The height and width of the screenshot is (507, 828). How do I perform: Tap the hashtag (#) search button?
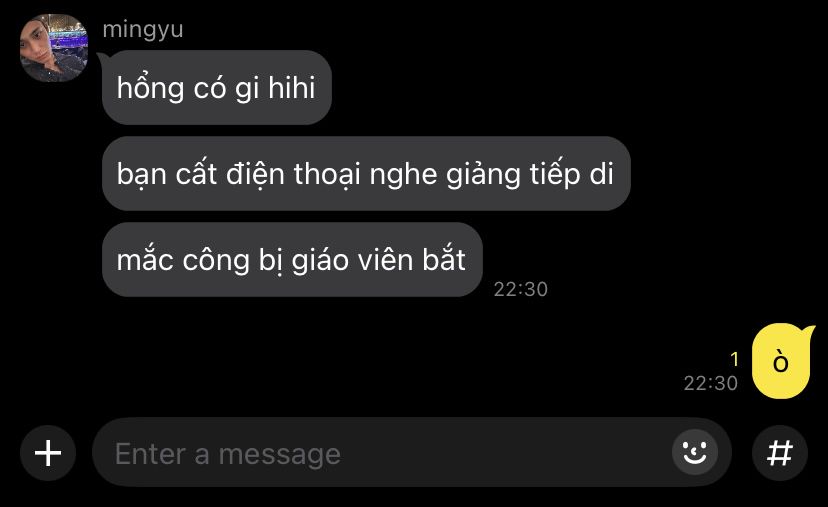780,453
